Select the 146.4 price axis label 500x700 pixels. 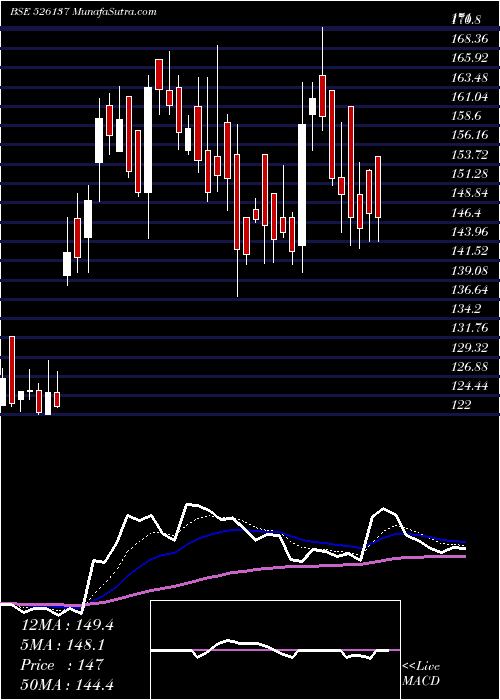466,213
